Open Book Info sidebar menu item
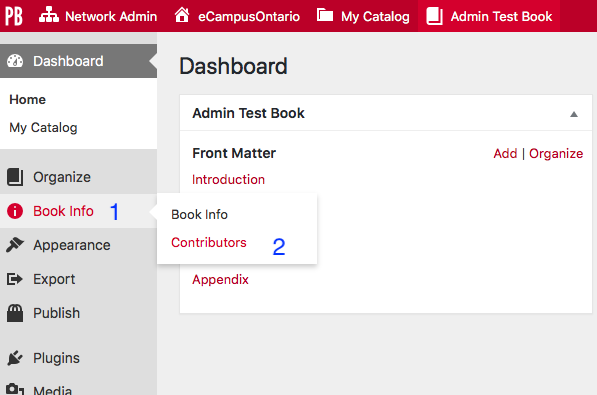 tap(78, 211)
